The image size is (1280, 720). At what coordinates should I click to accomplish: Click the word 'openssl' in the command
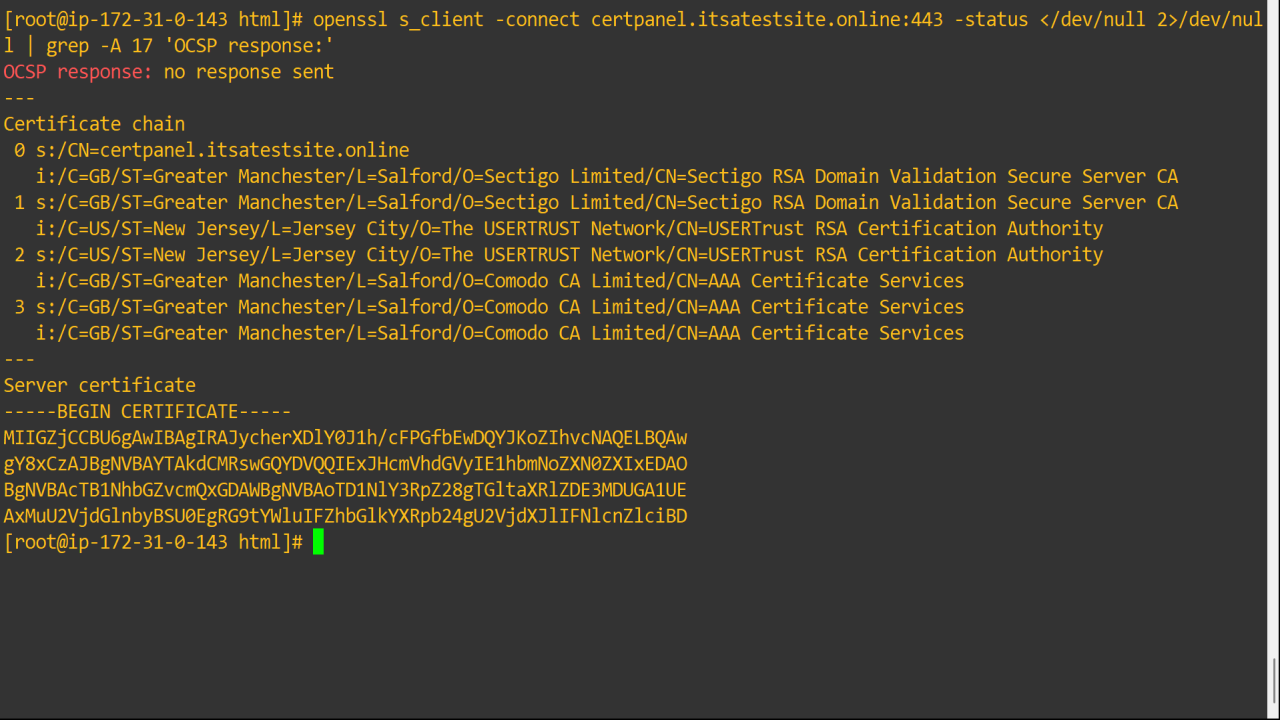coord(350,20)
